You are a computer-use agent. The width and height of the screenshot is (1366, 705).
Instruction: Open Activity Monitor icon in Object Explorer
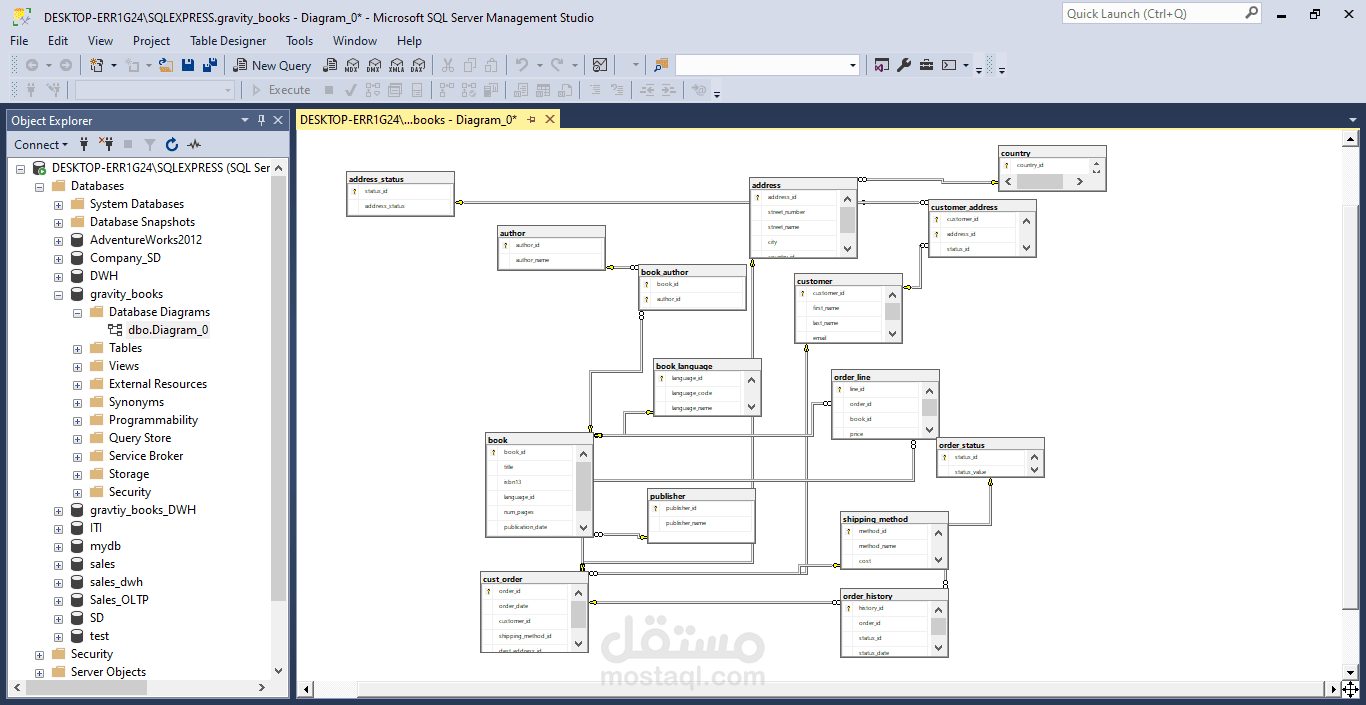(x=194, y=144)
